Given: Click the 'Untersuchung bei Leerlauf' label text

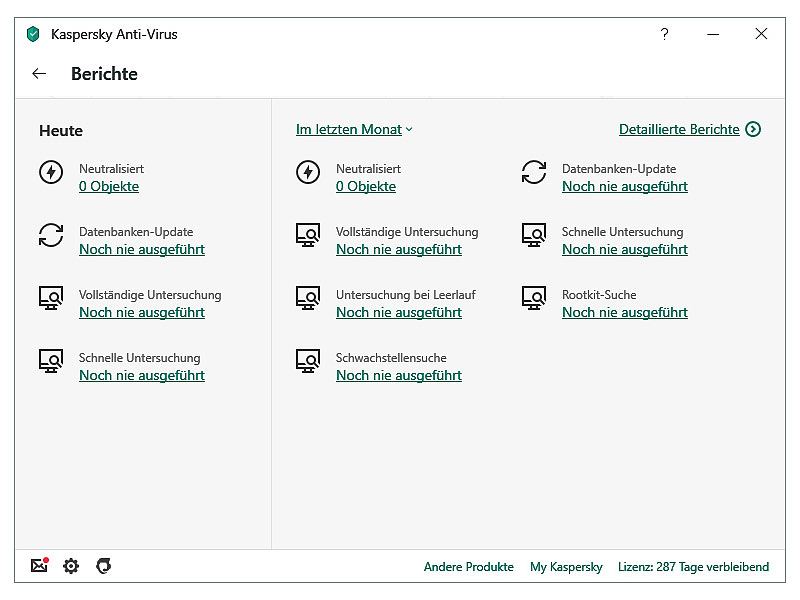Looking at the screenshot, I should tap(406, 295).
